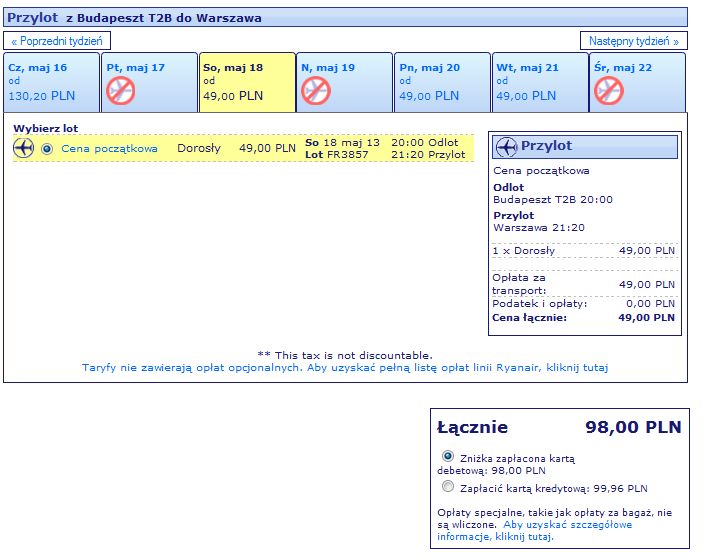
Task: Click the 'This tax is not discountable' note
Action: pos(345,355)
